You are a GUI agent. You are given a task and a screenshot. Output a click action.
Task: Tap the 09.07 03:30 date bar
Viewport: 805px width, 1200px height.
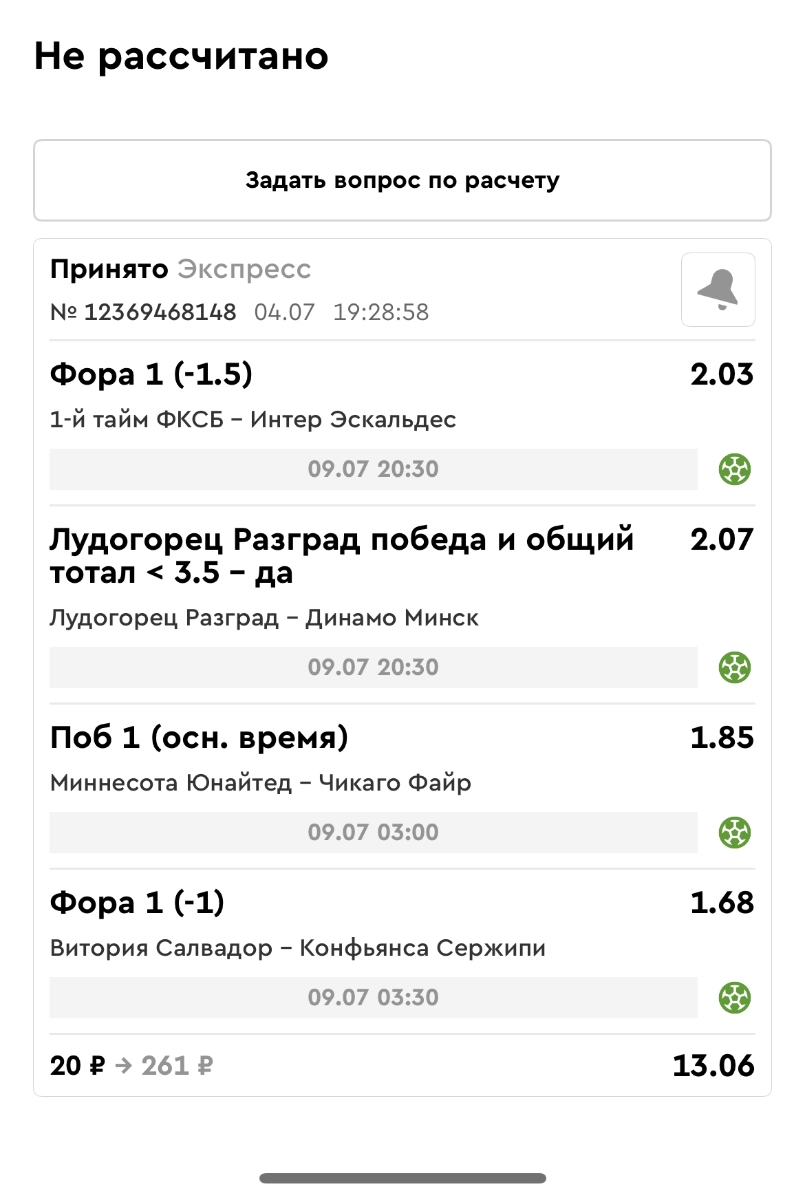click(x=373, y=997)
